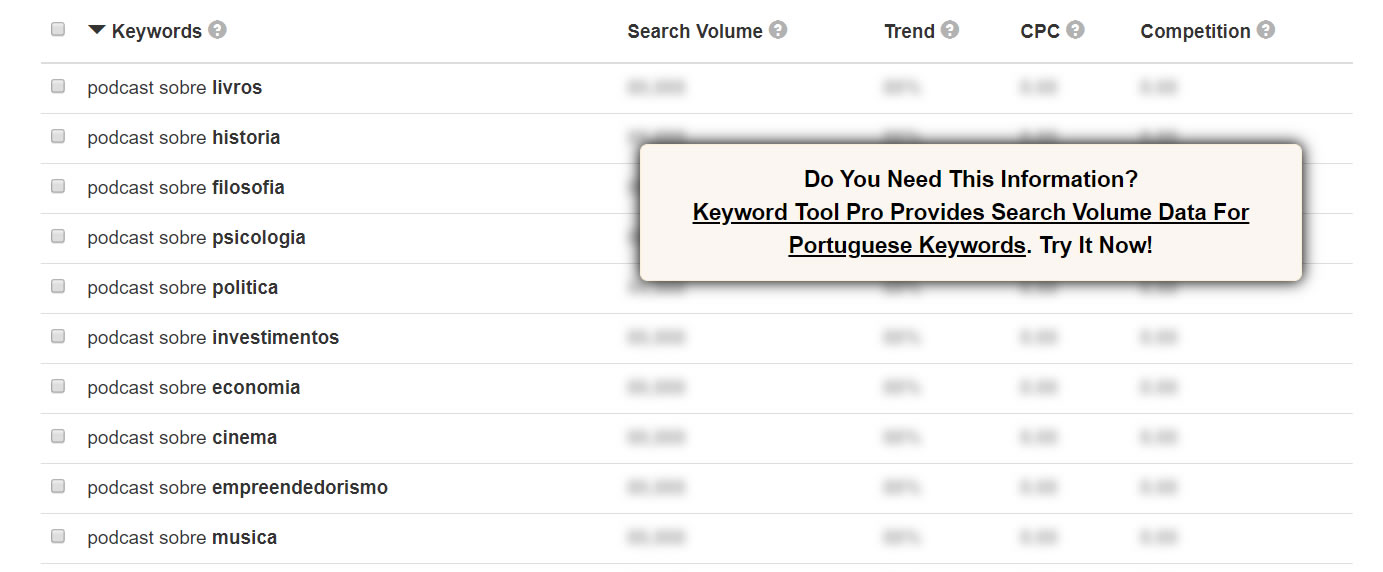The height and width of the screenshot is (572, 1383).
Task: Sort by the Search Volume column header
Action: pyautogui.click(x=694, y=31)
